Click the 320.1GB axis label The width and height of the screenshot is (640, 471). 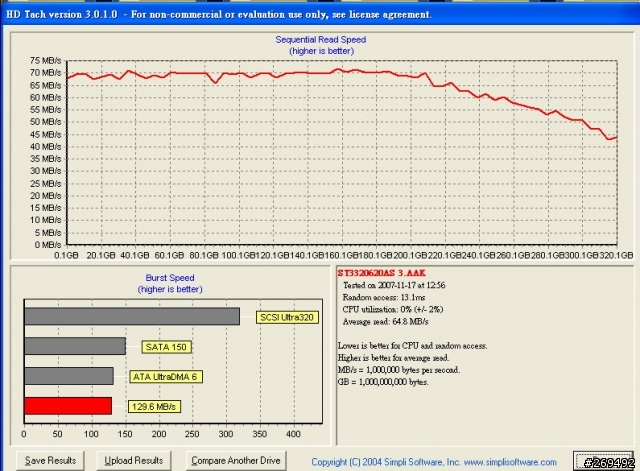click(x=616, y=255)
